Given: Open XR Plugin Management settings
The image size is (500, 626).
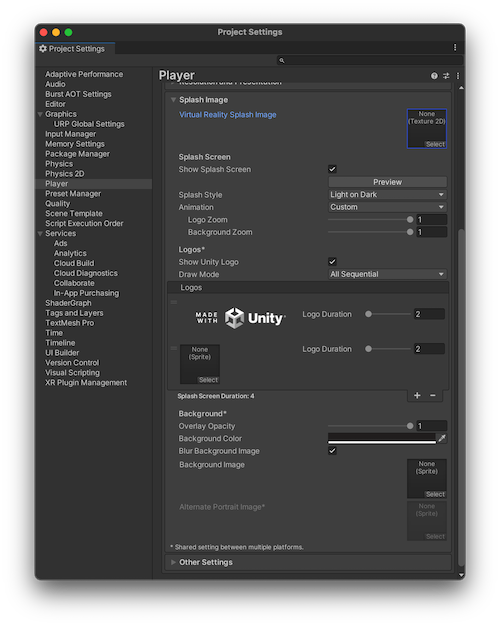Looking at the screenshot, I should pyautogui.click(x=86, y=382).
